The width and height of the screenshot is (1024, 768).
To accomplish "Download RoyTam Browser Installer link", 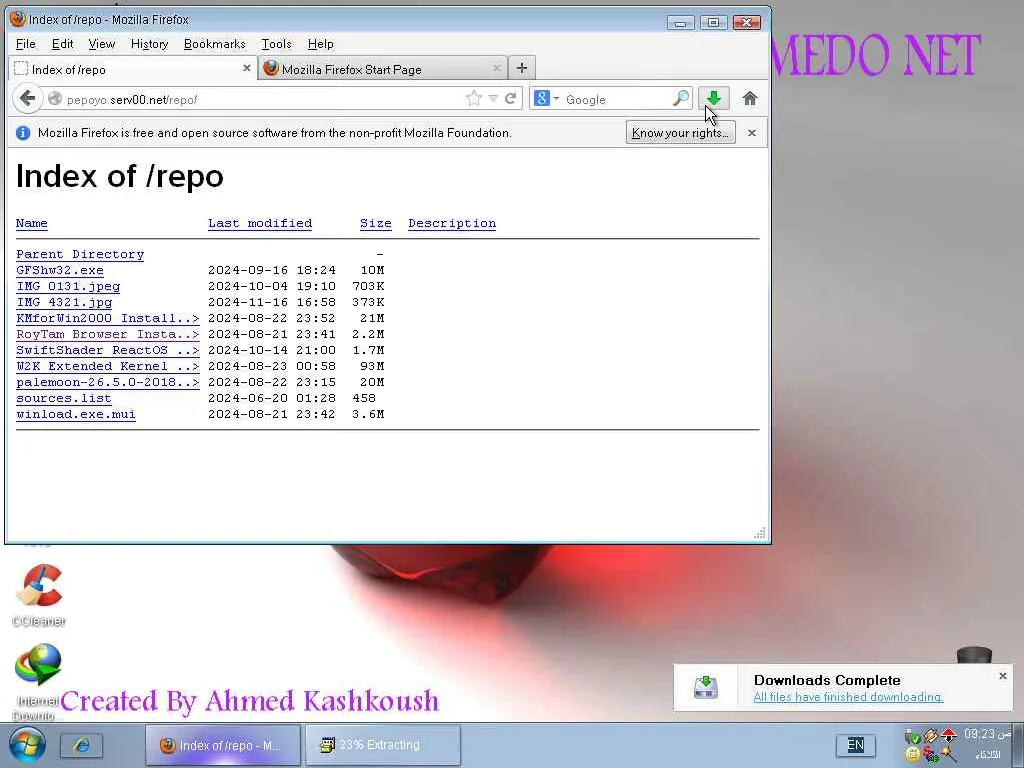I will coord(108,334).
